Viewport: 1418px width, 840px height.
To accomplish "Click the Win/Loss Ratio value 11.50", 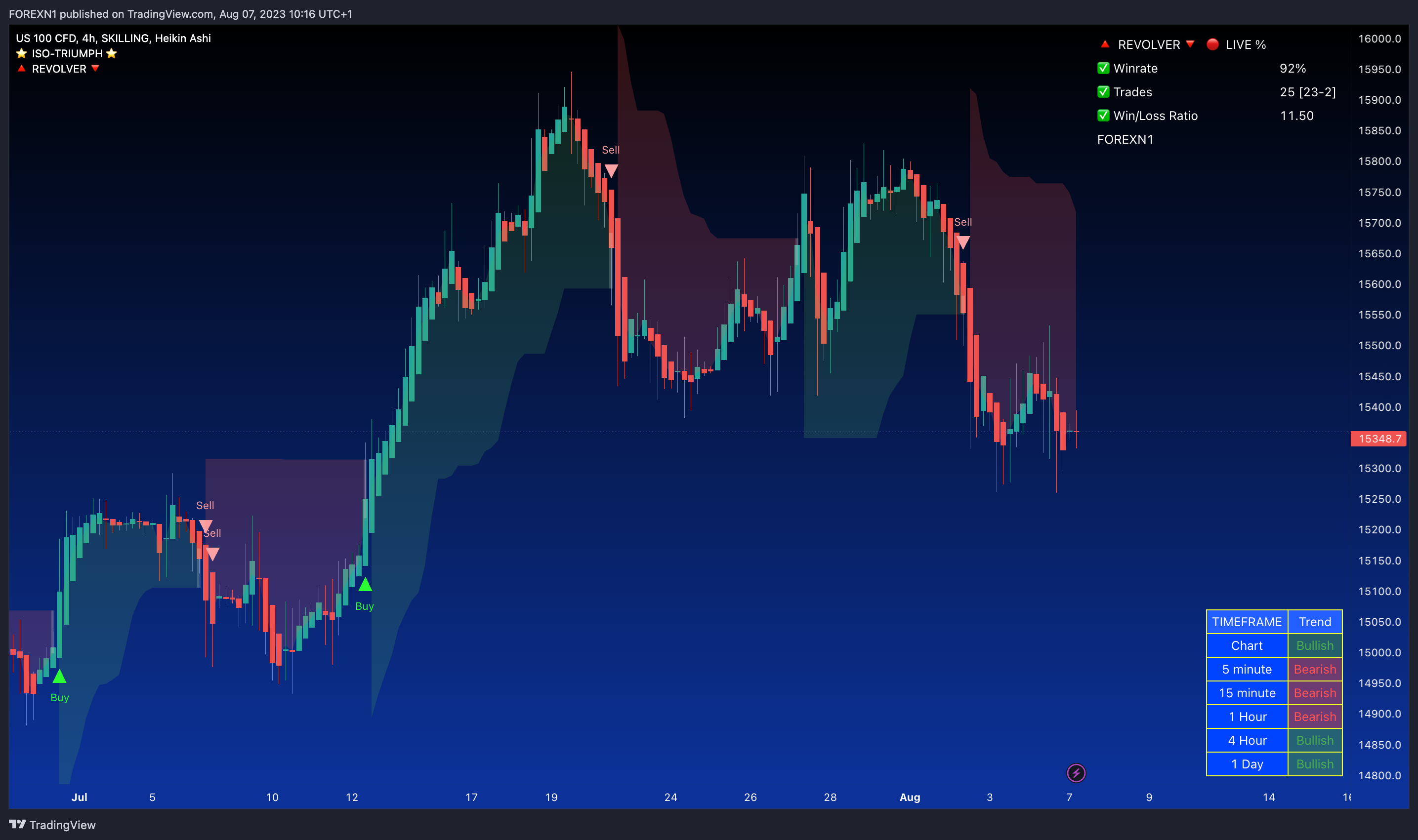I will point(1297,116).
